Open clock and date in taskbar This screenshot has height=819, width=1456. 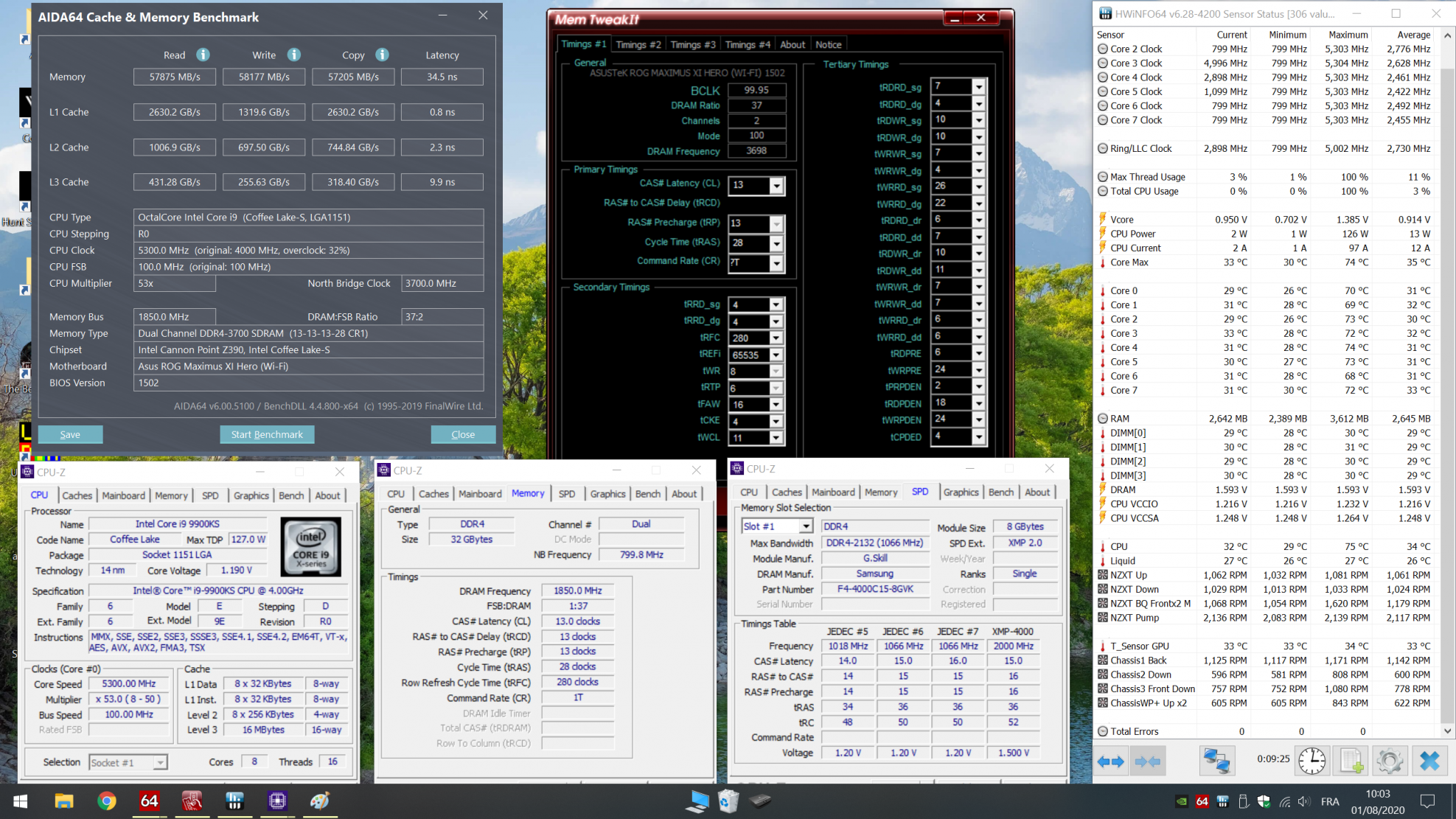point(1377,801)
